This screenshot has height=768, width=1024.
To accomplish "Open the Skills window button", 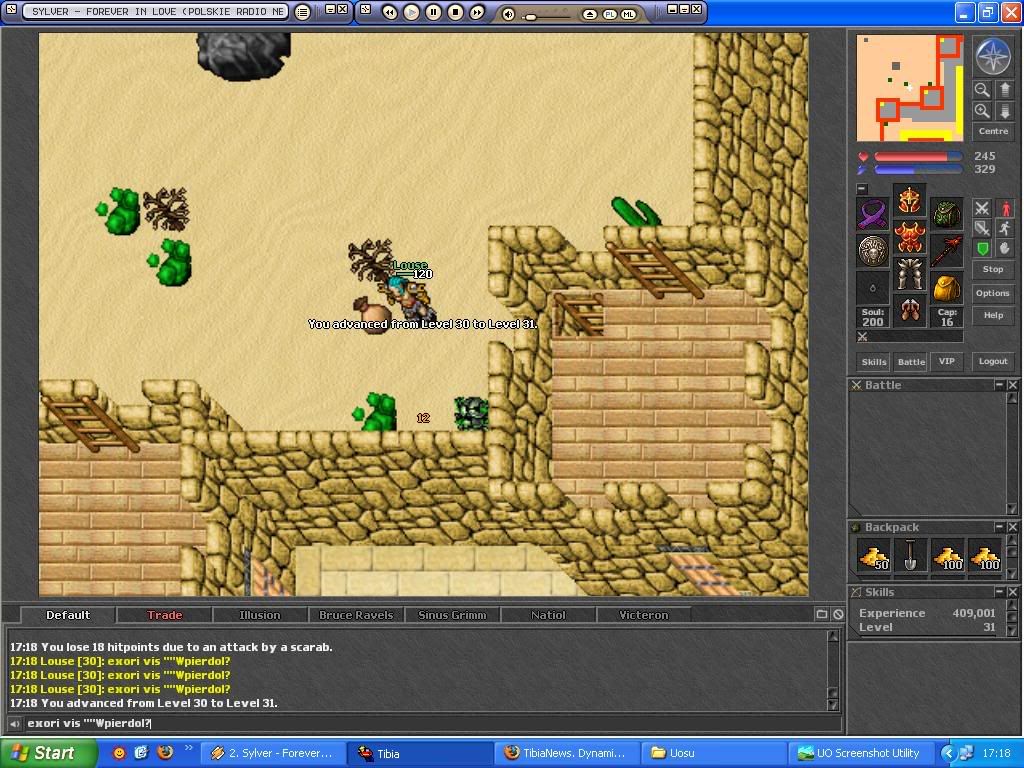I will (874, 362).
